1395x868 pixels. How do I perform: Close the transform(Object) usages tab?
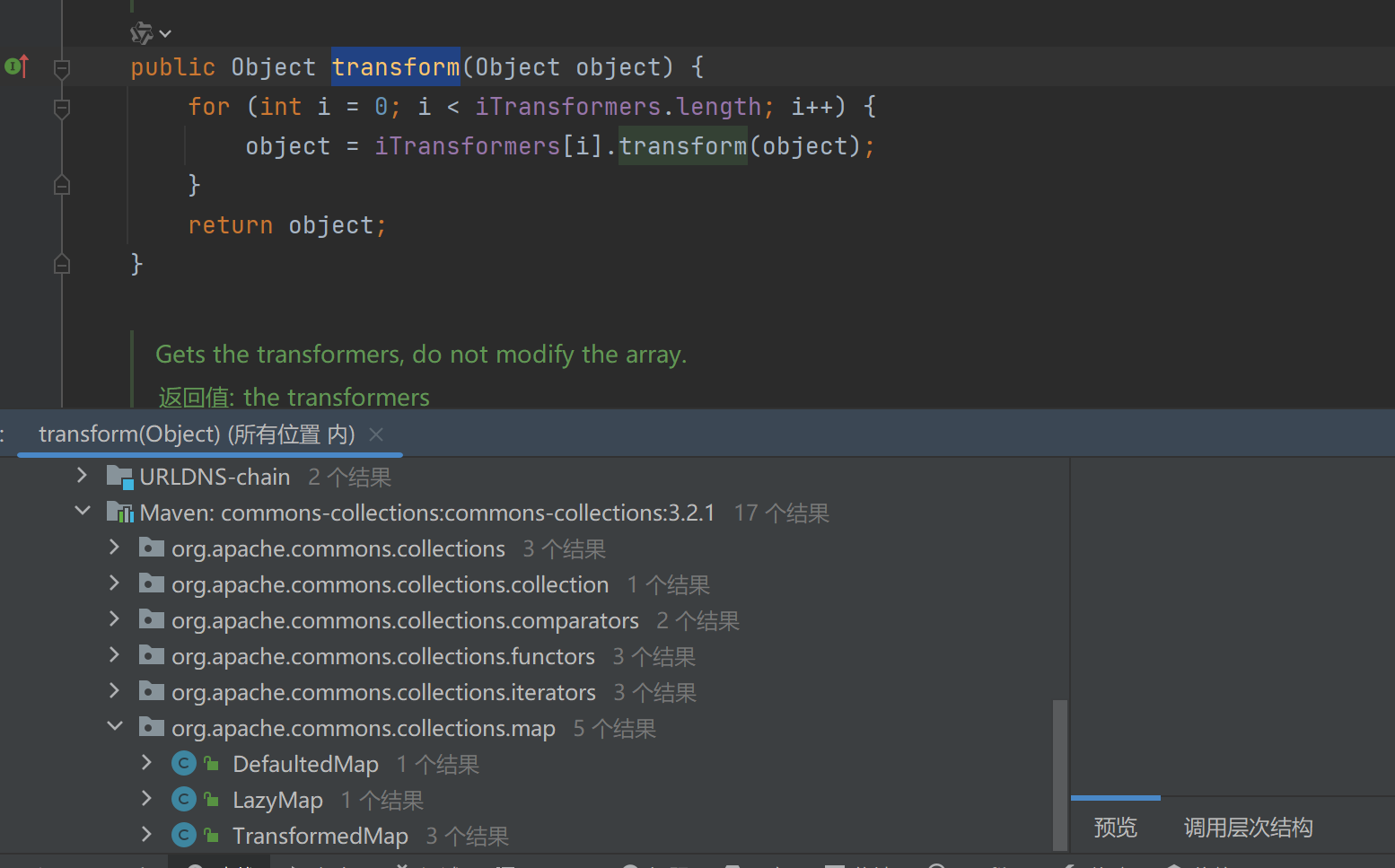coord(376,434)
